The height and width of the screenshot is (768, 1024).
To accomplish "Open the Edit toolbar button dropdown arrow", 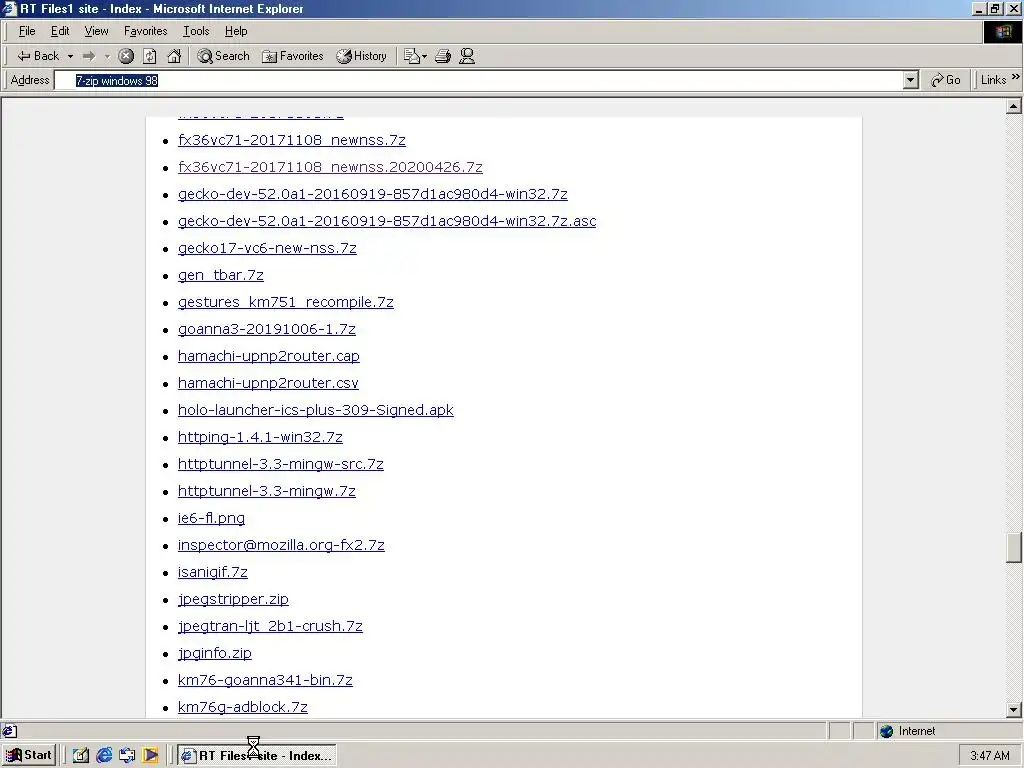I will (424, 56).
